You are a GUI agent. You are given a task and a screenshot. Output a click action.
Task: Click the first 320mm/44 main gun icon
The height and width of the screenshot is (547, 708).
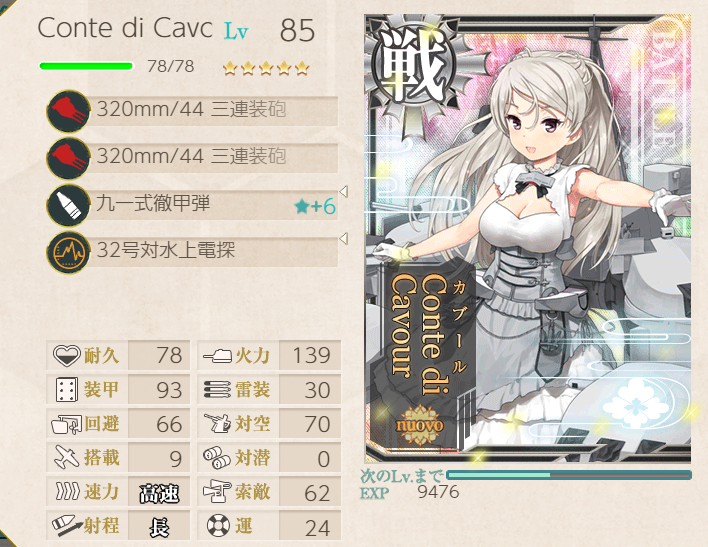(x=68, y=111)
